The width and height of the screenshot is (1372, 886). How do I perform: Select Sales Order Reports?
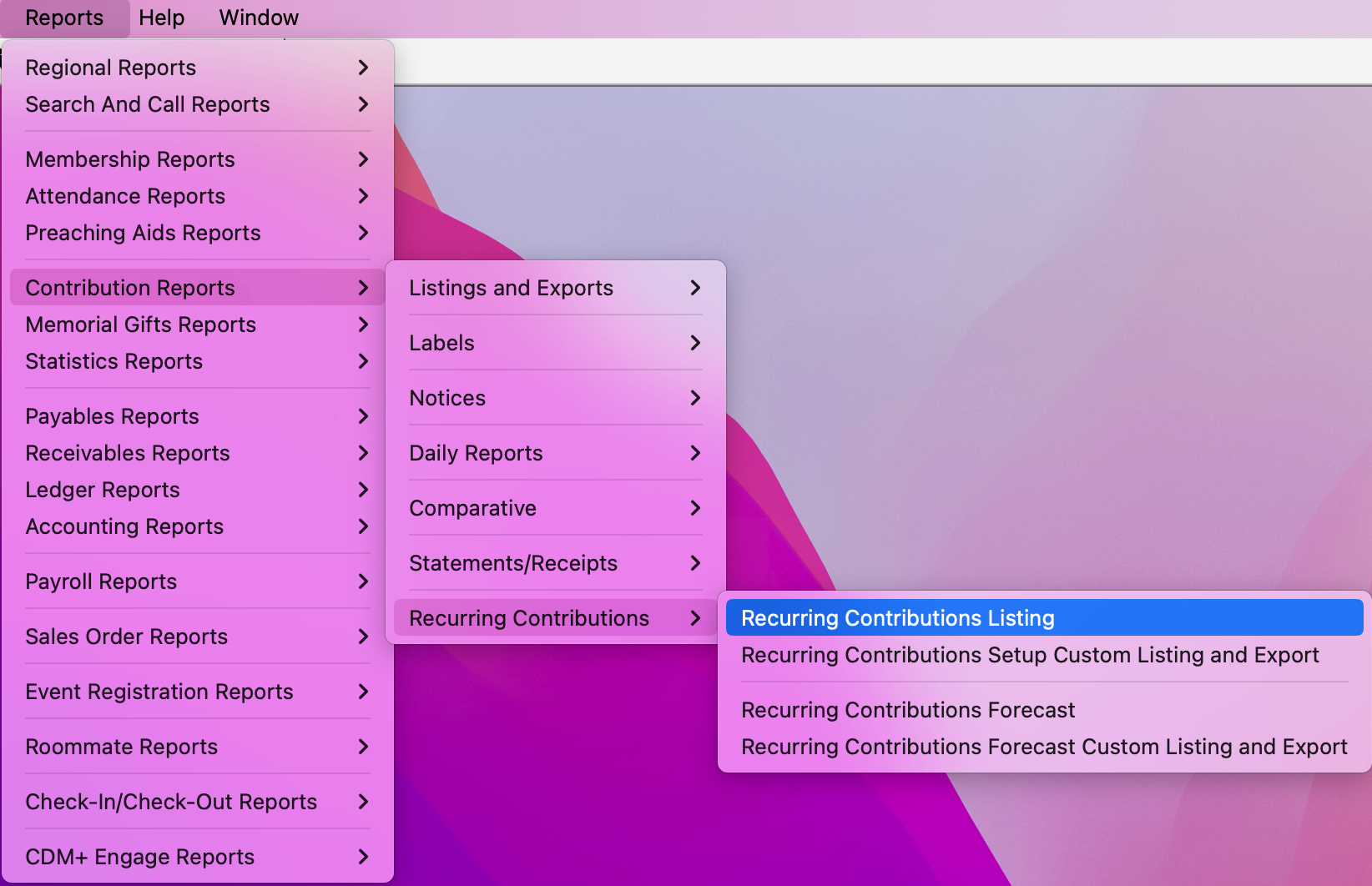click(127, 637)
